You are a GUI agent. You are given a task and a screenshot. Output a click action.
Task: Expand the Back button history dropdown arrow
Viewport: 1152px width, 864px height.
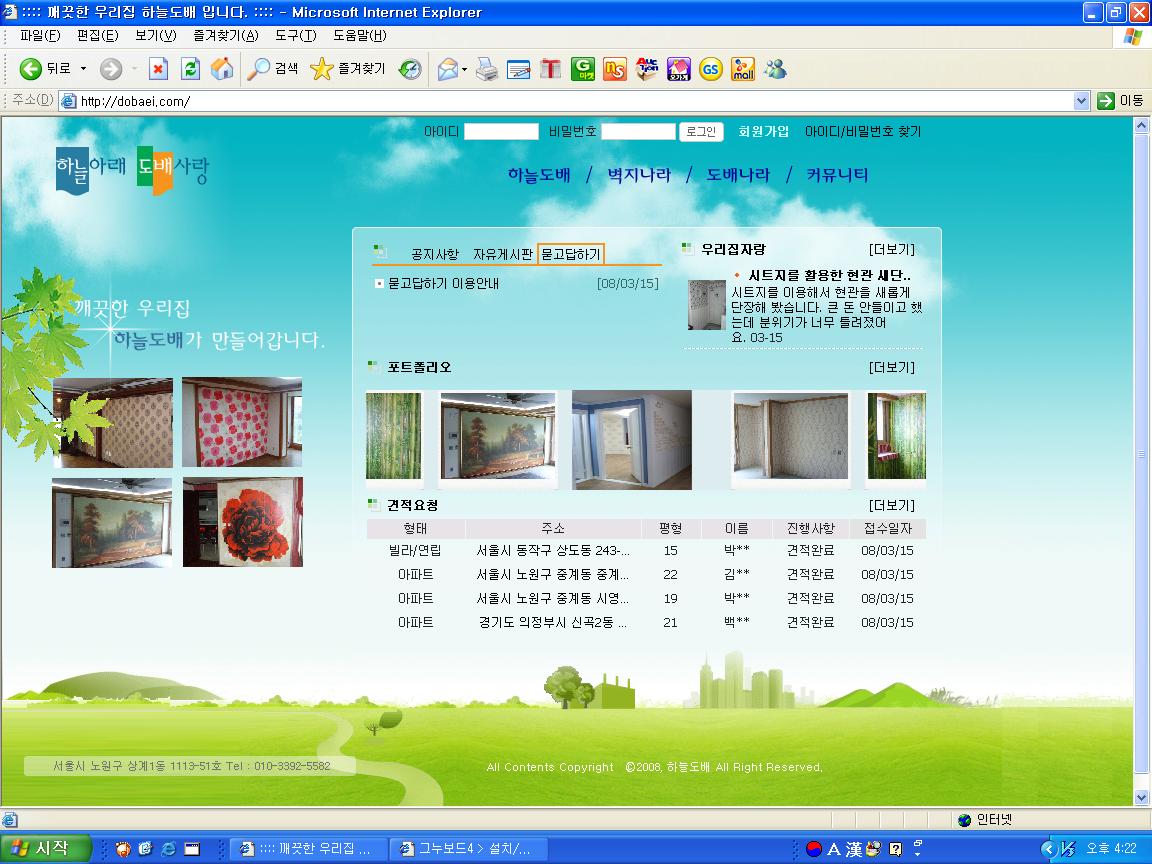click(84, 69)
